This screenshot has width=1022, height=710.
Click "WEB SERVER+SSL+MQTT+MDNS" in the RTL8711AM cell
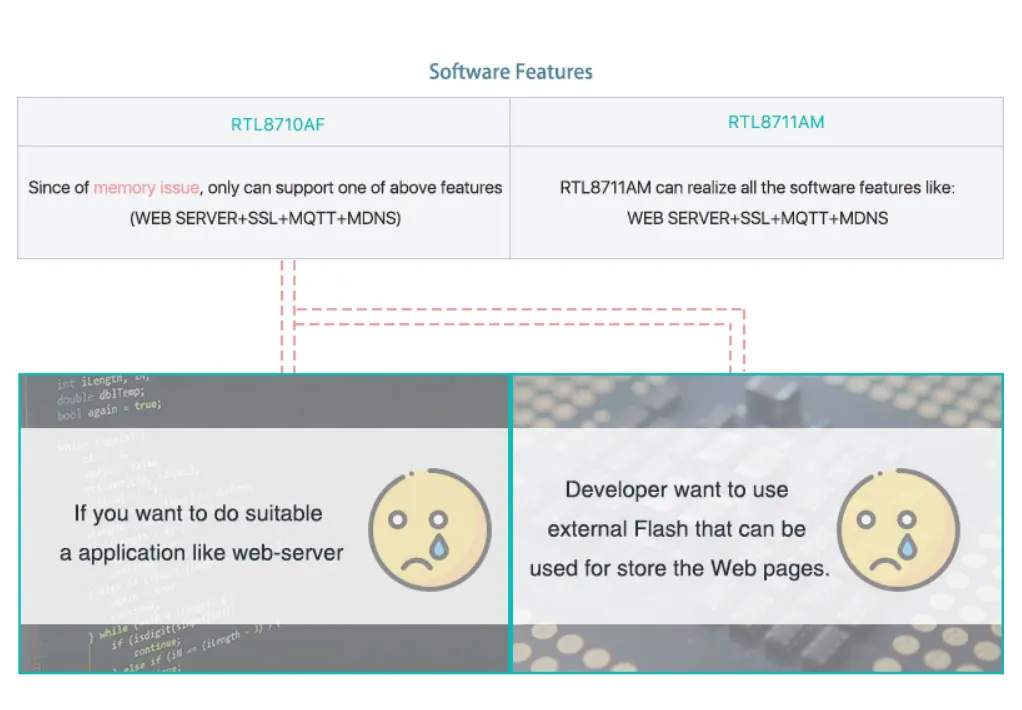click(x=757, y=218)
